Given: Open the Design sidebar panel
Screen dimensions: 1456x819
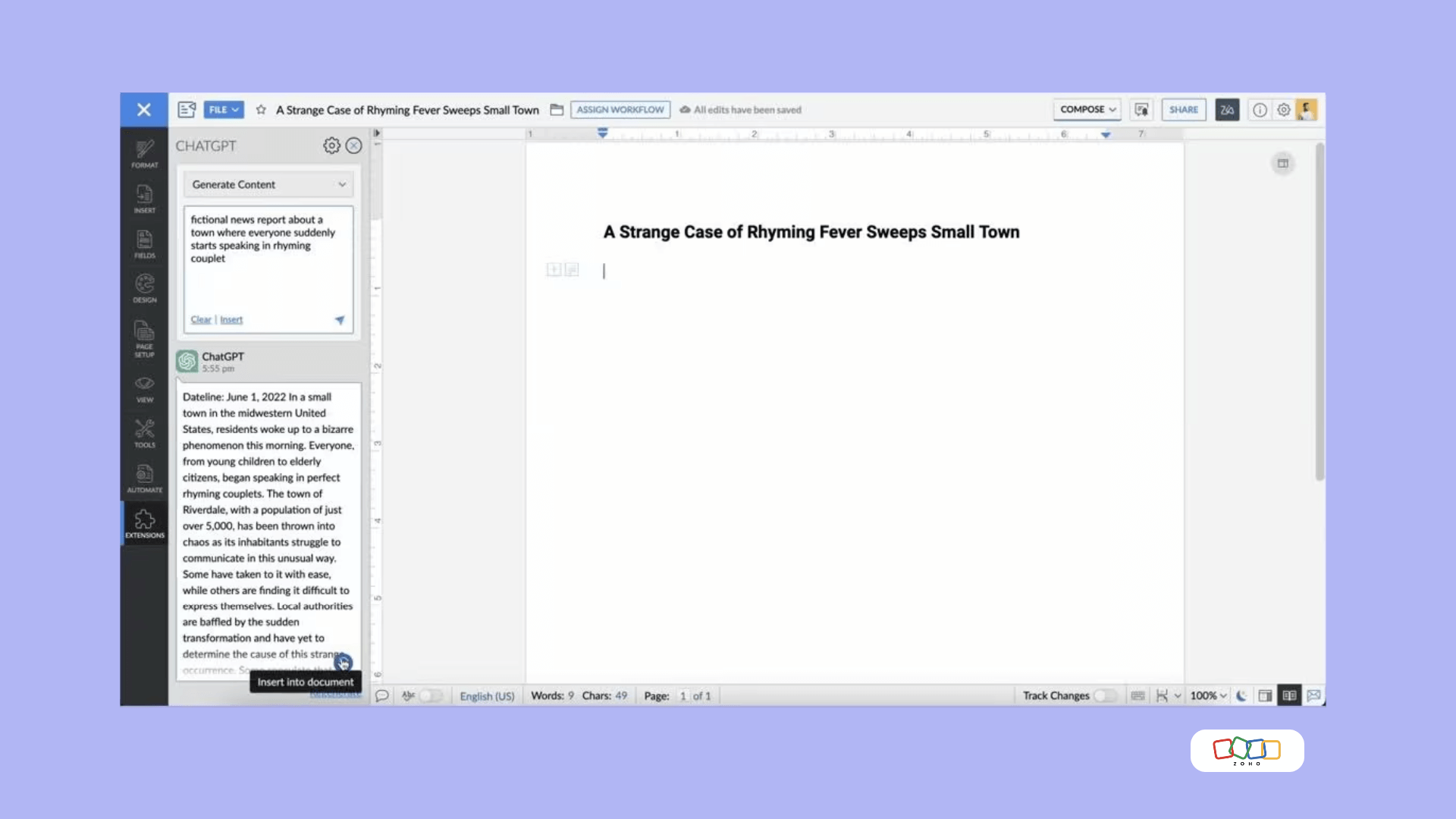Looking at the screenshot, I should click(144, 288).
